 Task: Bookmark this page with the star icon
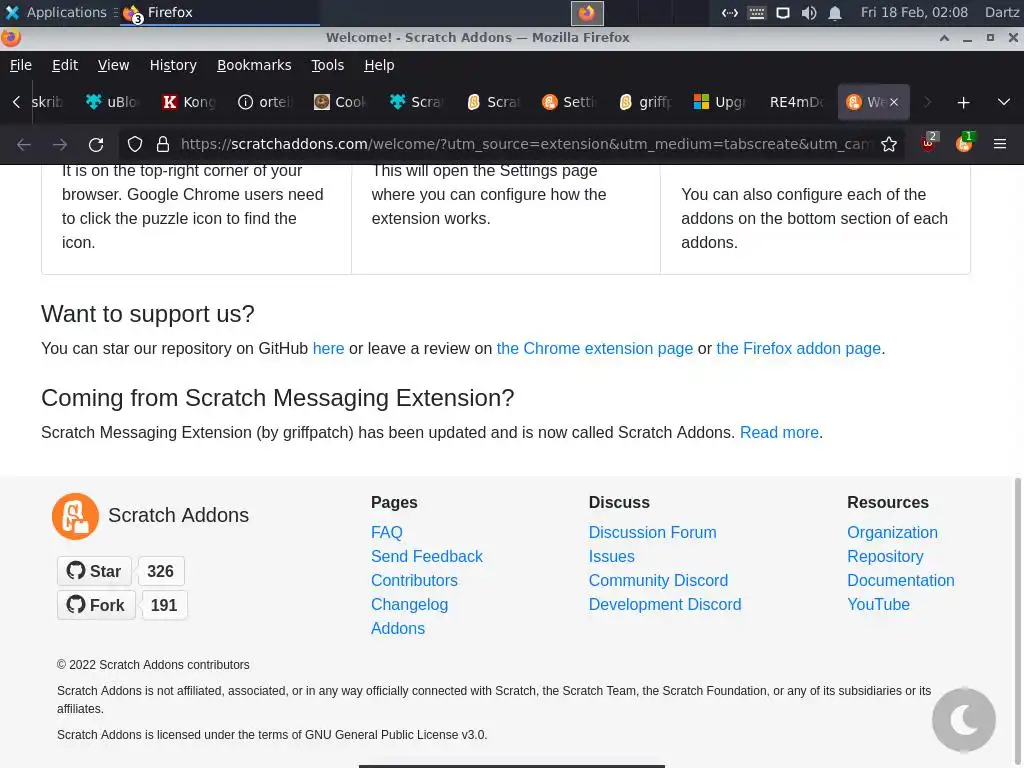pyautogui.click(x=889, y=144)
